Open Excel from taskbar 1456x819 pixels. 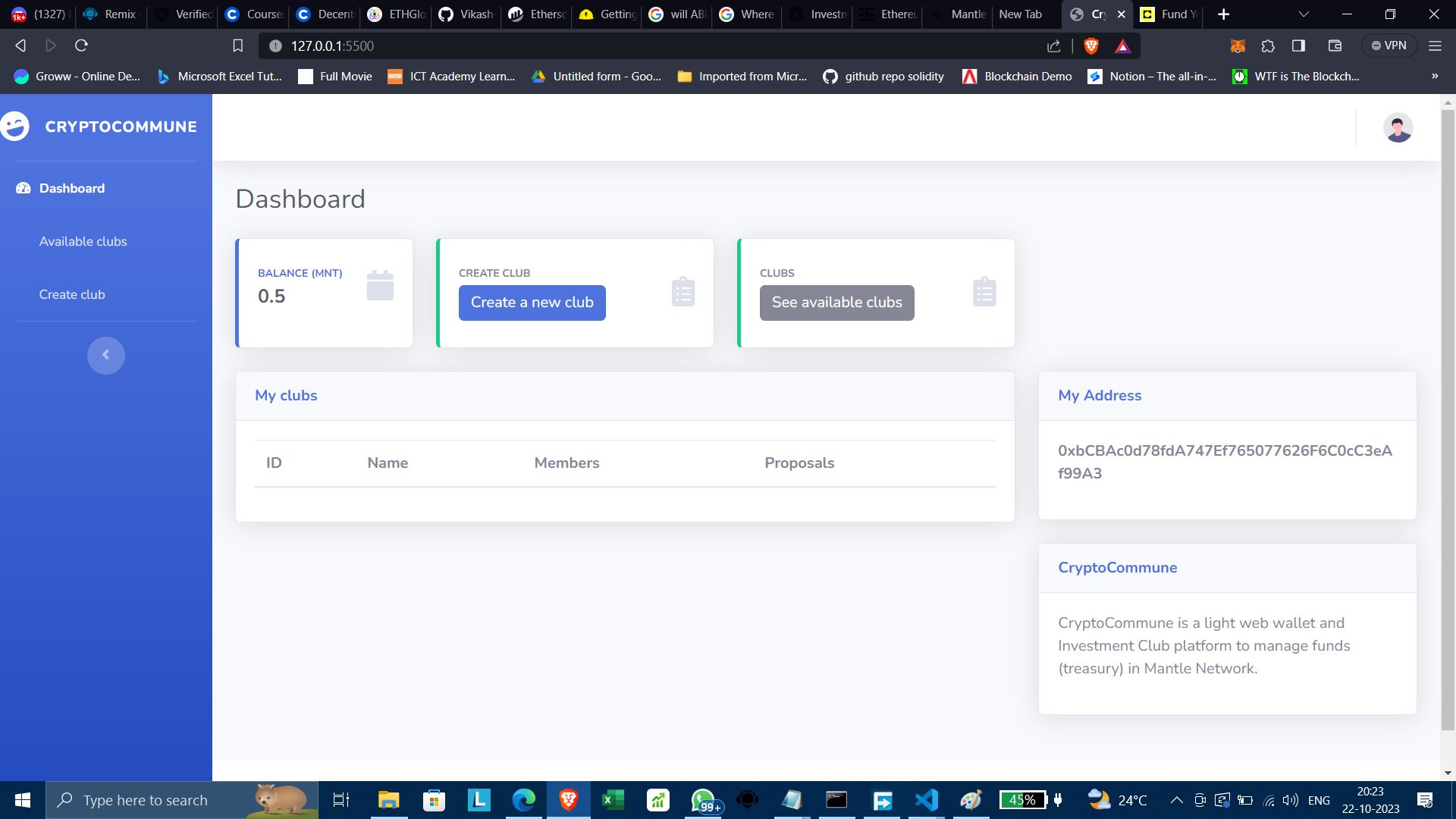point(613,800)
